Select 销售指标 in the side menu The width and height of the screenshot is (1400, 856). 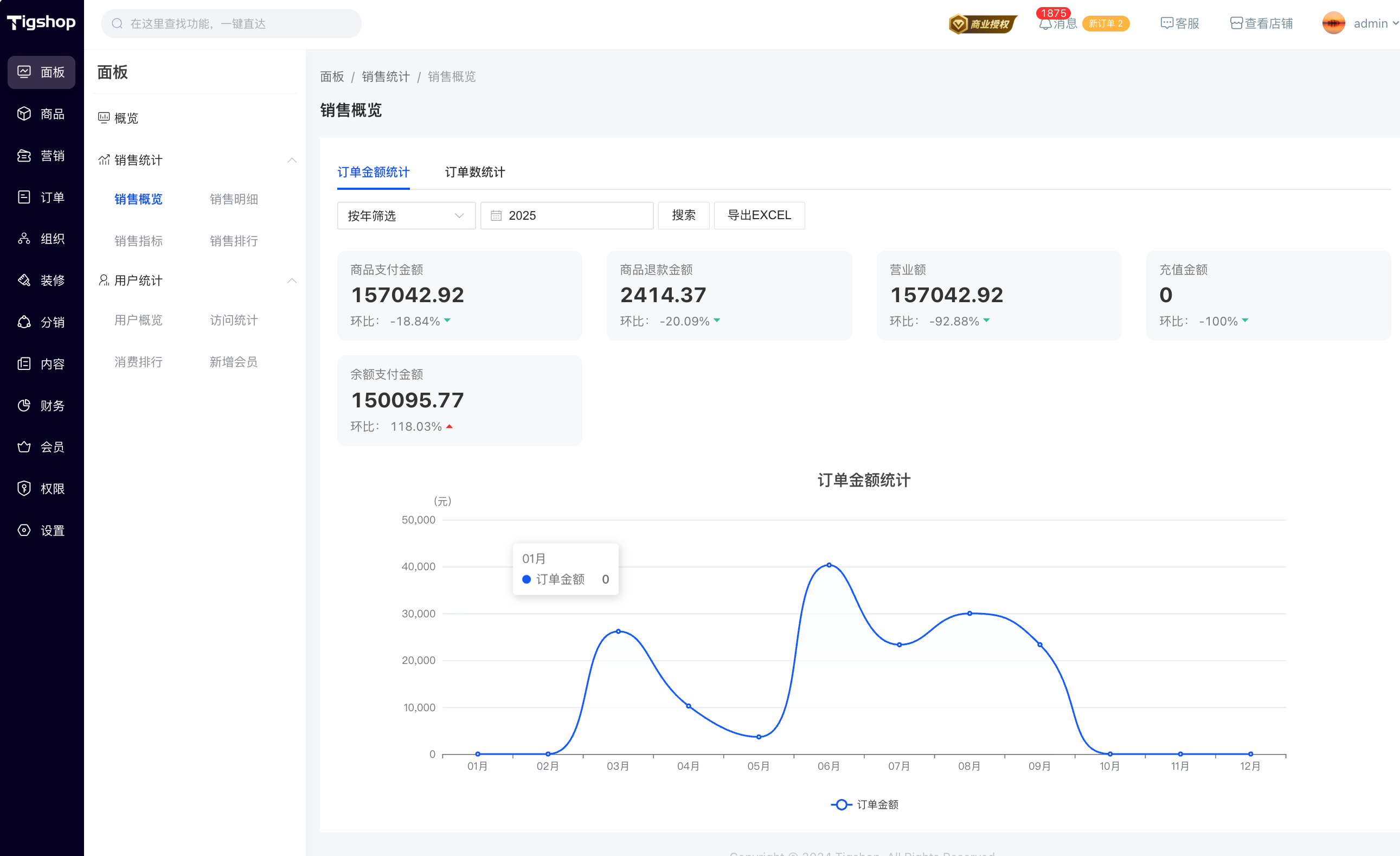(139, 241)
